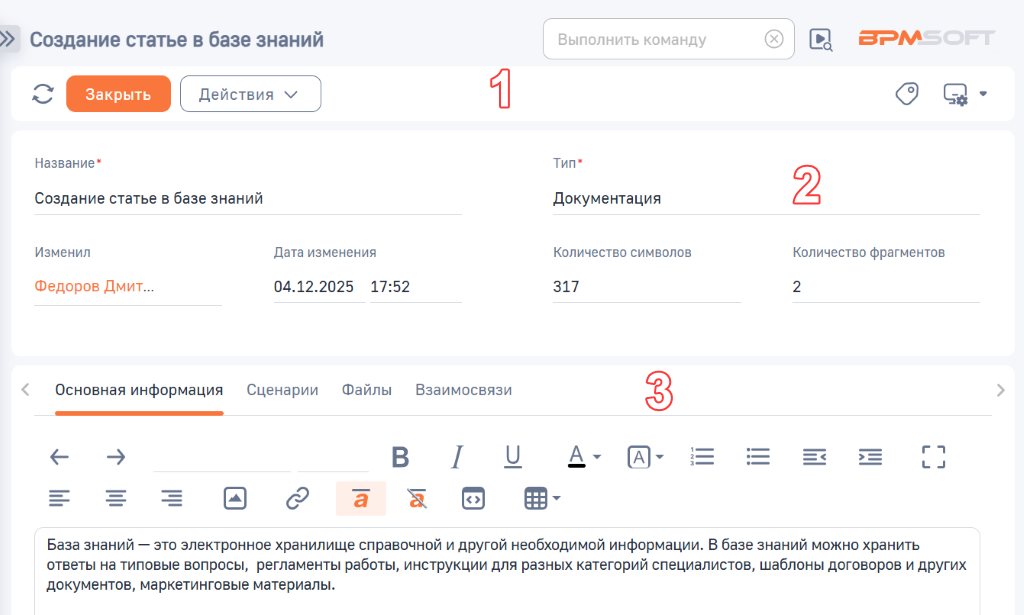1024x615 pixels.
Task: Click the time 17:52 field
Action: 415,287
